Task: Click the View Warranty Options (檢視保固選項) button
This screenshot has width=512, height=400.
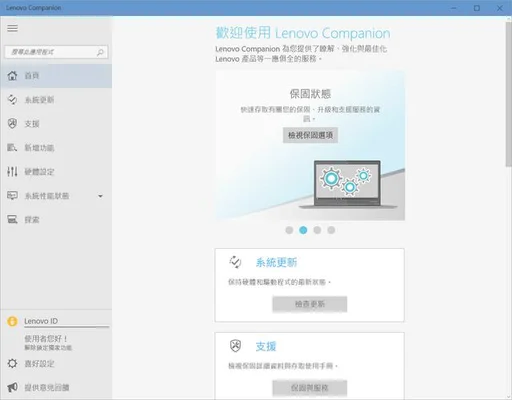Action: [x=310, y=135]
